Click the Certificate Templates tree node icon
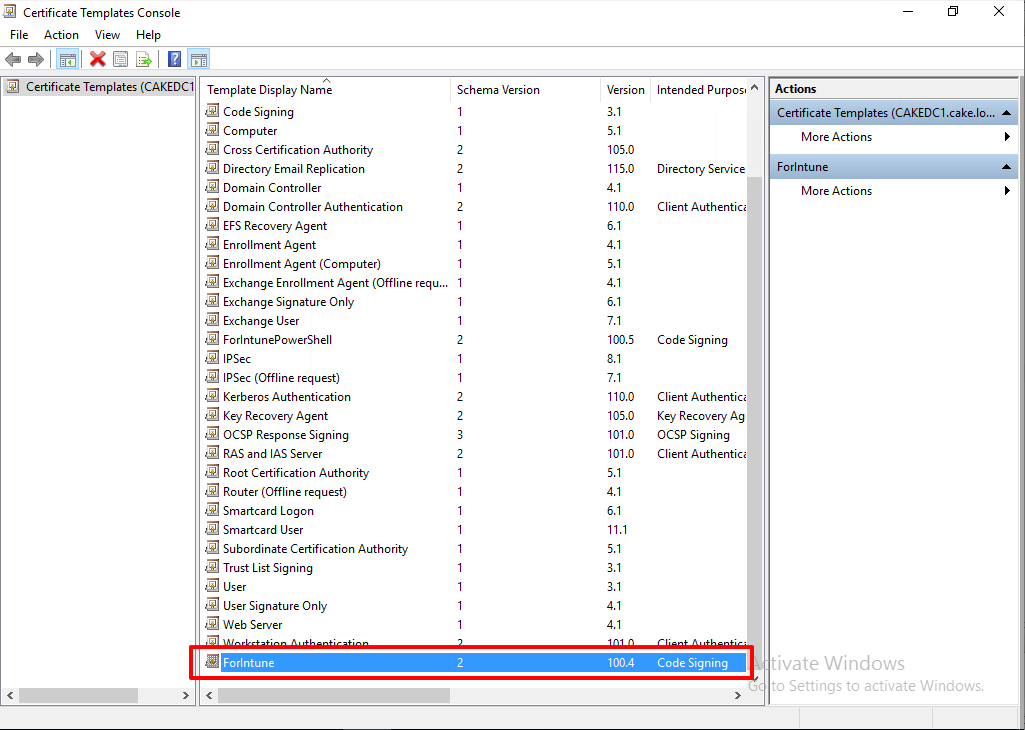 (x=13, y=86)
